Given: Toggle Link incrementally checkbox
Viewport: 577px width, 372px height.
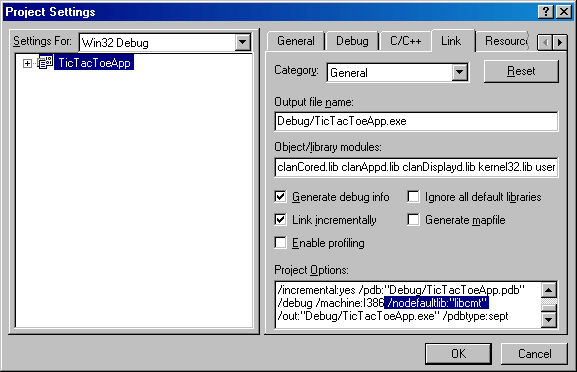Looking at the screenshot, I should point(280,220).
